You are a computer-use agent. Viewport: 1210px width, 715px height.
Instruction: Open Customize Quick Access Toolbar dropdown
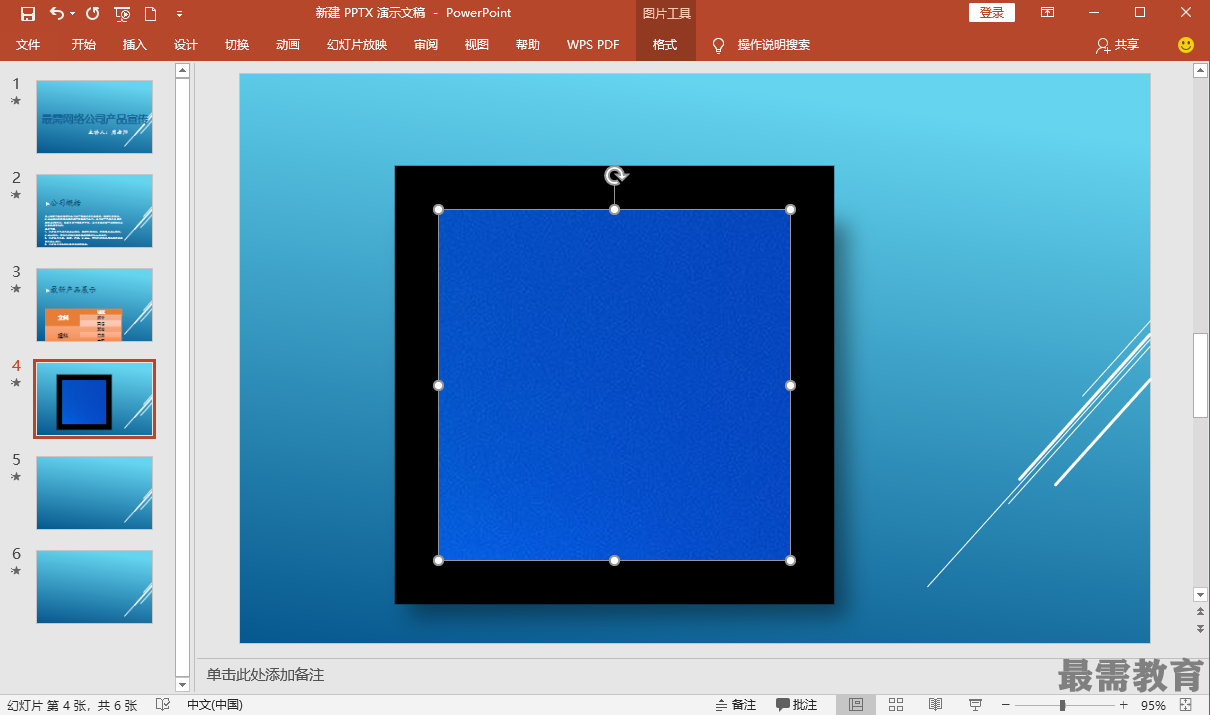pyautogui.click(x=179, y=14)
